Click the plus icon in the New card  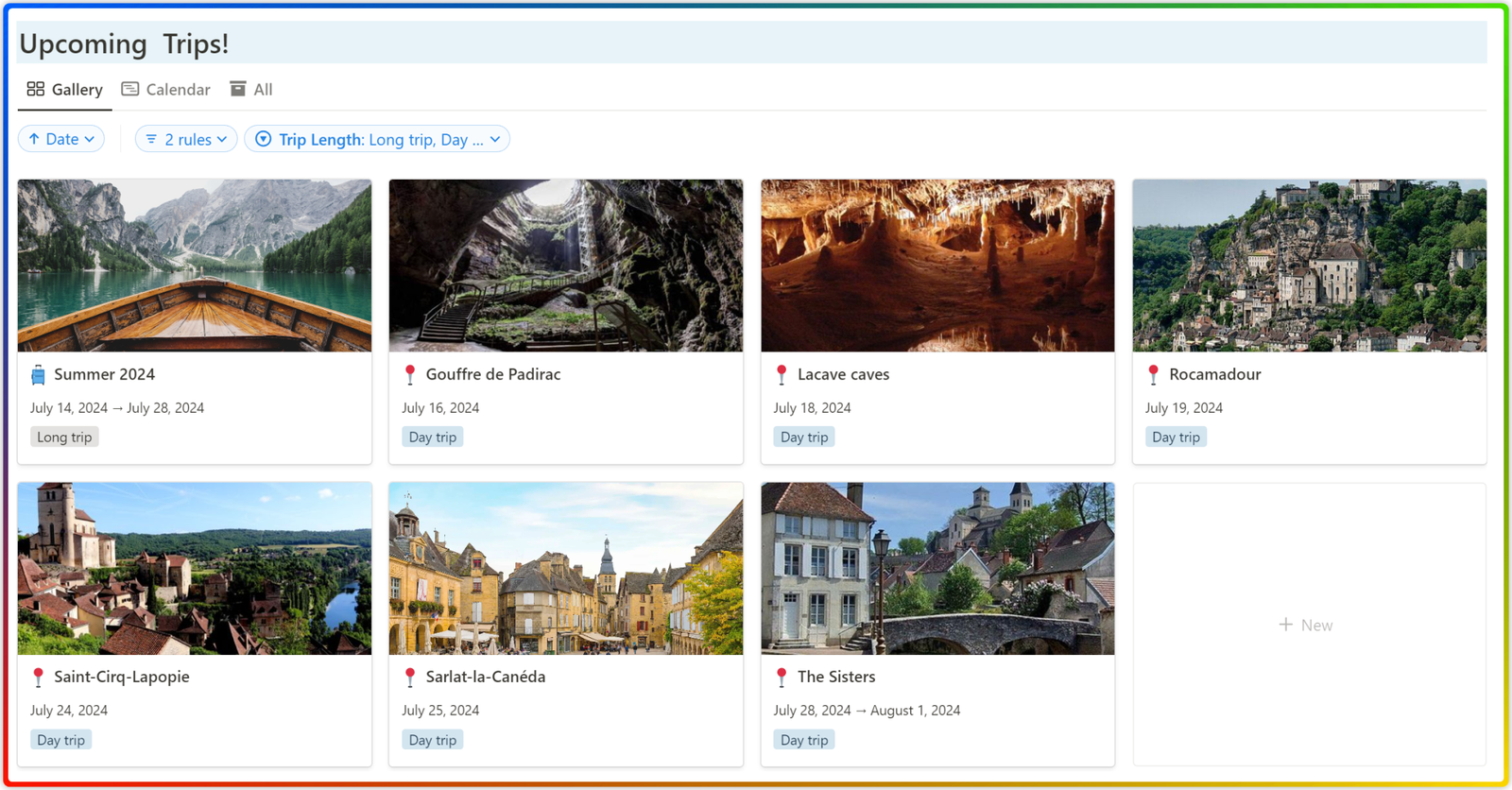[1285, 625]
